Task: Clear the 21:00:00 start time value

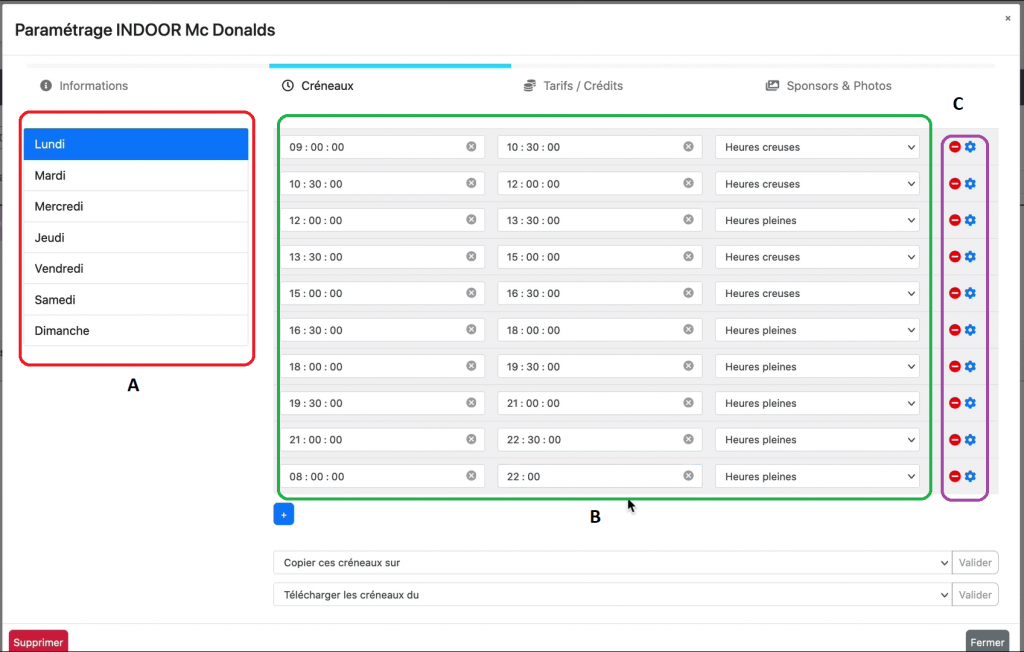Action: 471,439
